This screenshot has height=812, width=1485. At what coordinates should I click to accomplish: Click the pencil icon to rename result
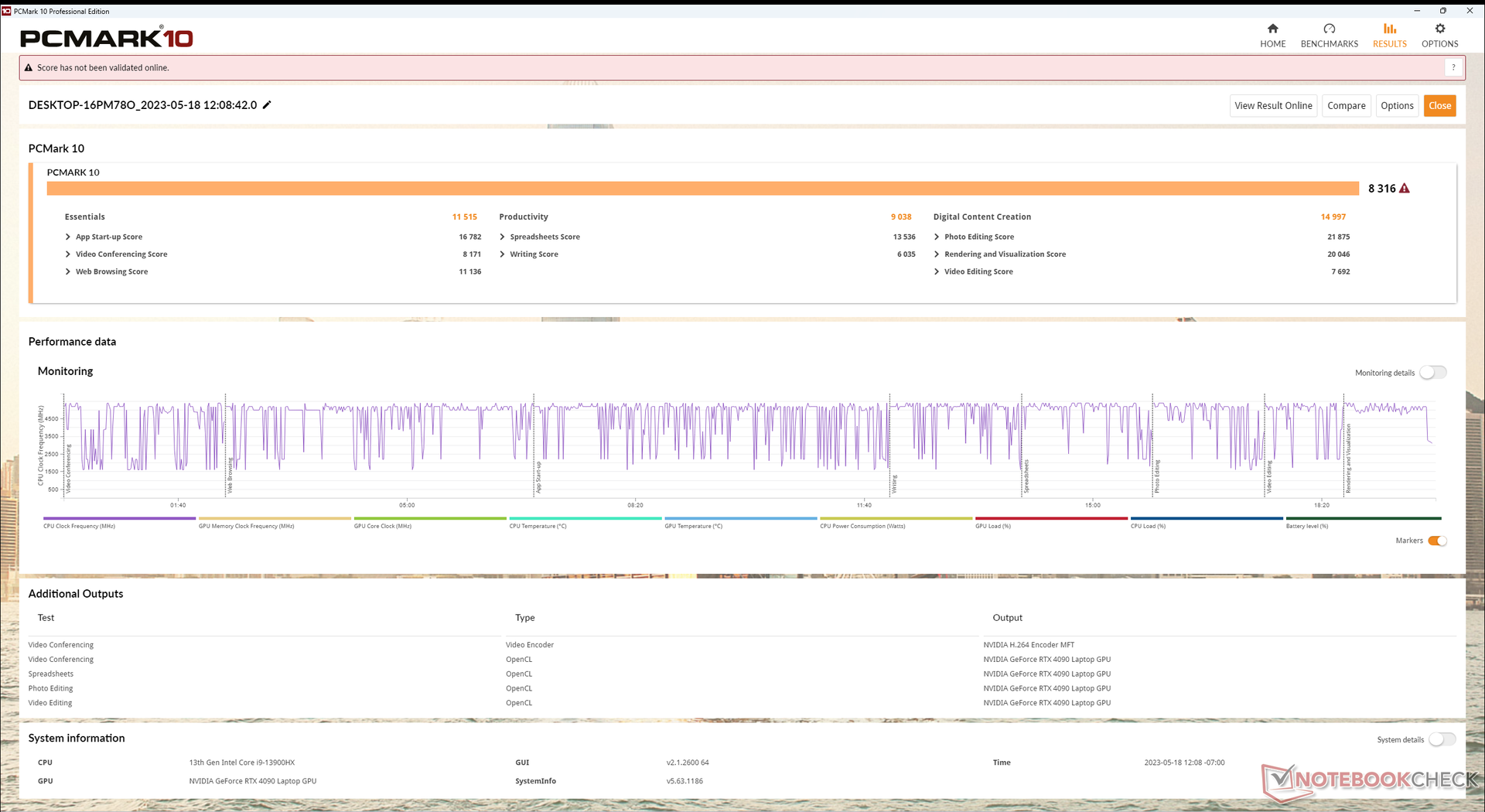(x=267, y=105)
